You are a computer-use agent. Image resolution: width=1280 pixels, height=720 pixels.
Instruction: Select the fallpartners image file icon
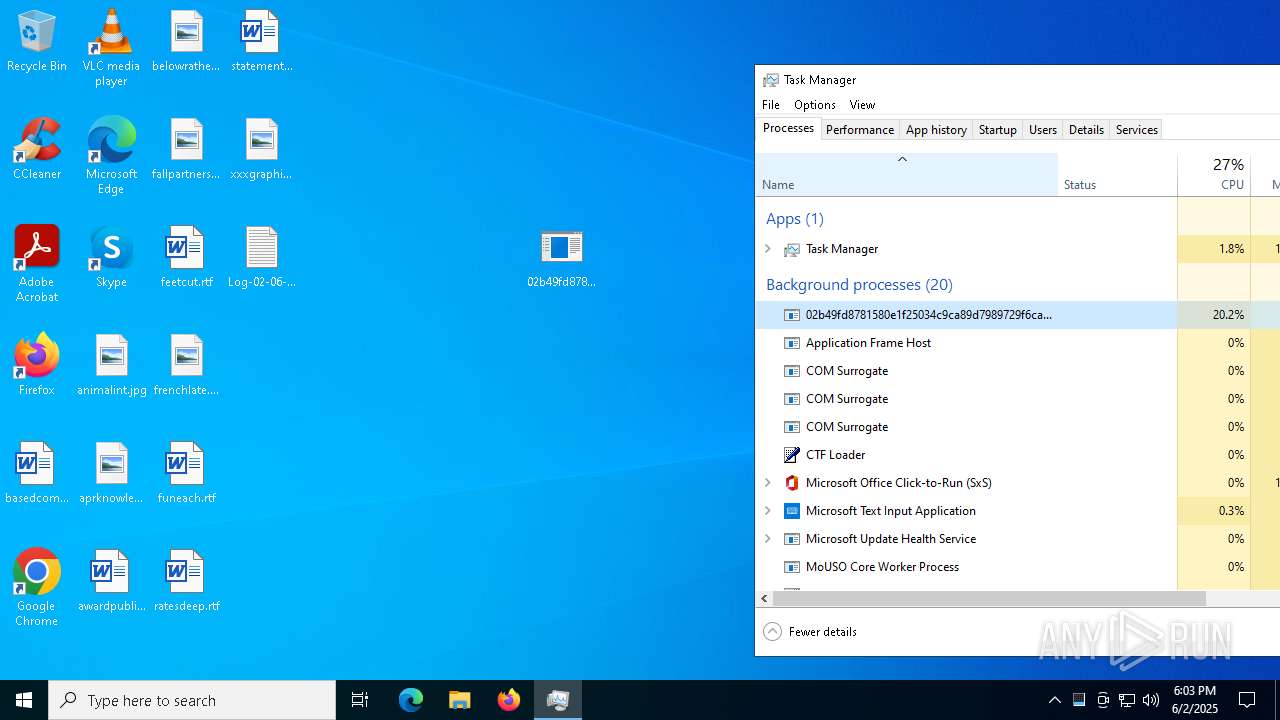point(186,149)
